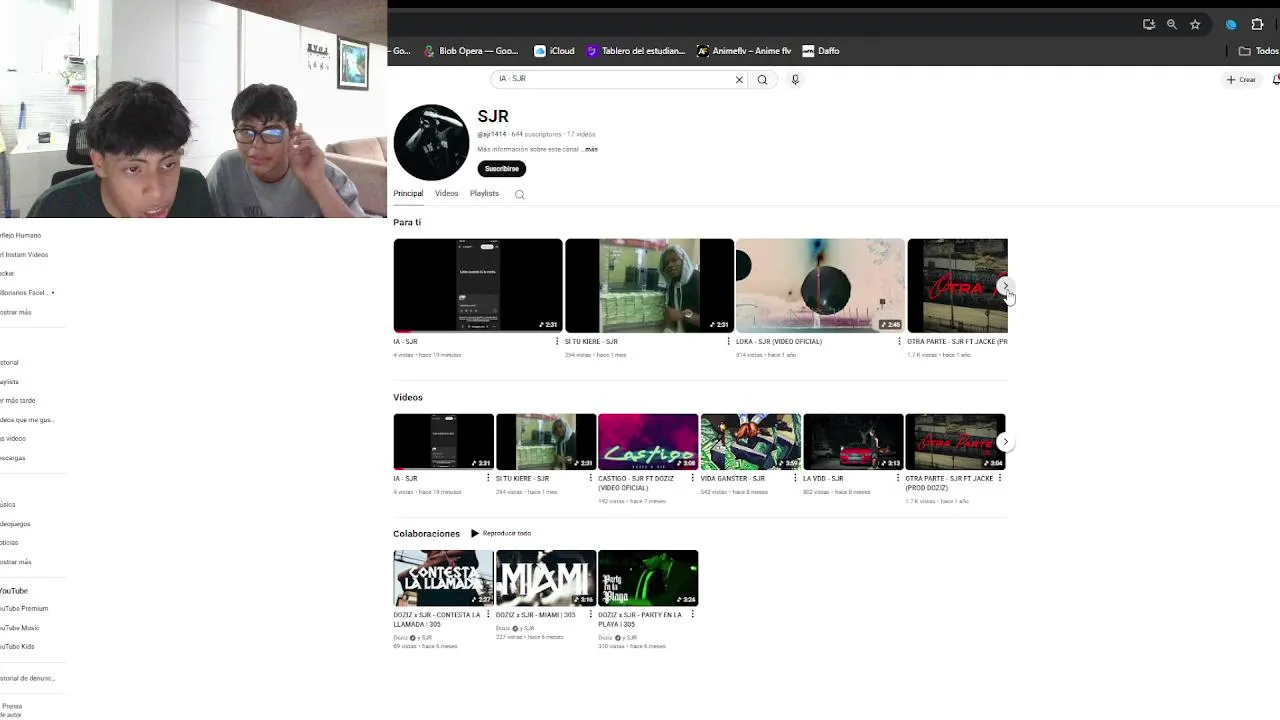The width and height of the screenshot is (1280, 720).
Task: Open the Chrome zoom magnifier icon
Action: click(1172, 24)
